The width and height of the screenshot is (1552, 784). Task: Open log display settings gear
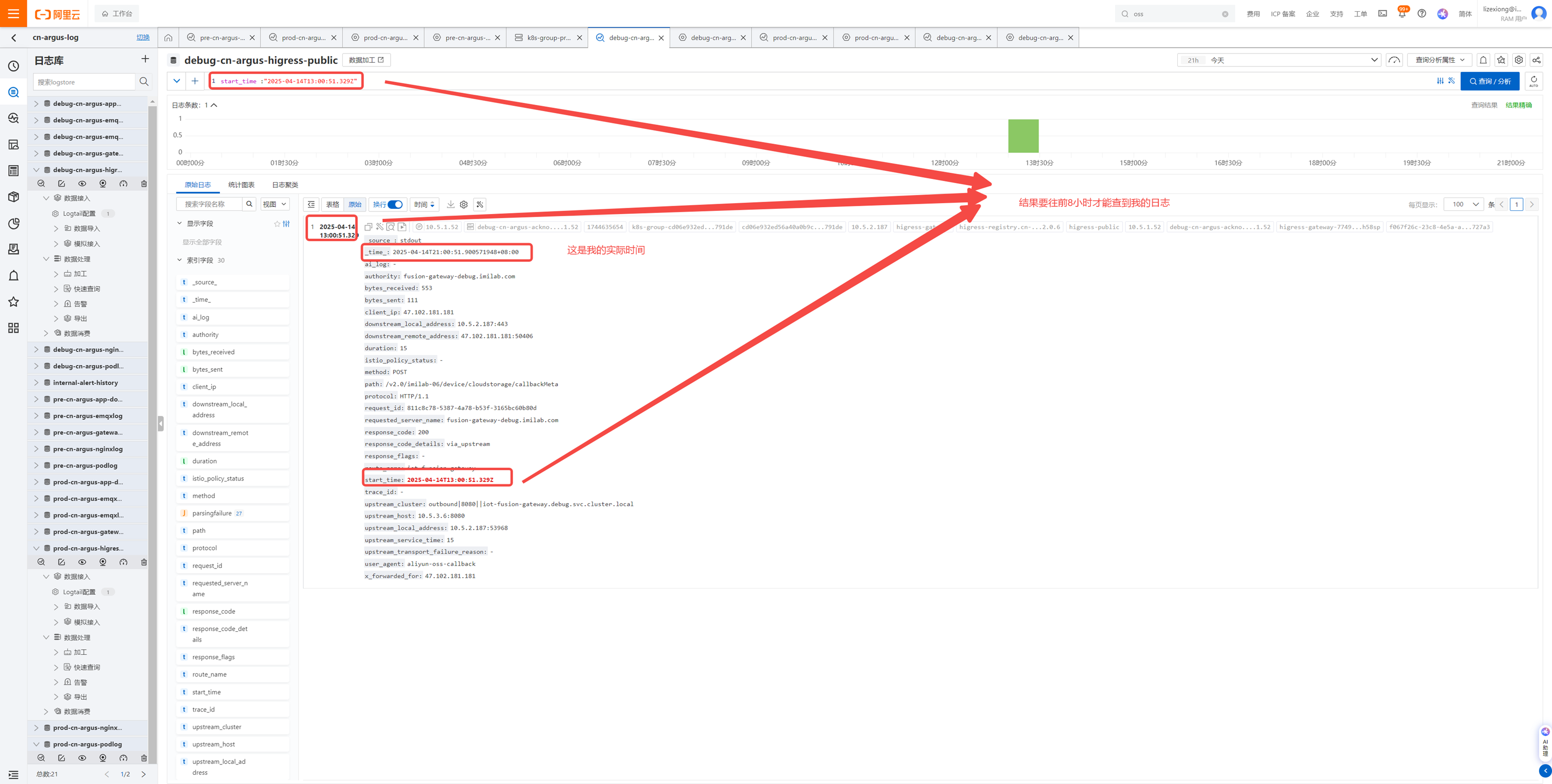(x=464, y=205)
